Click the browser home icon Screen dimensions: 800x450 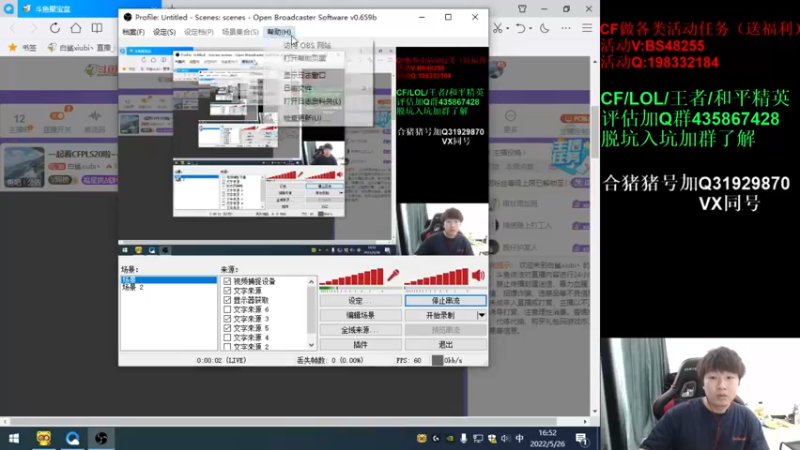pyautogui.click(x=76, y=28)
